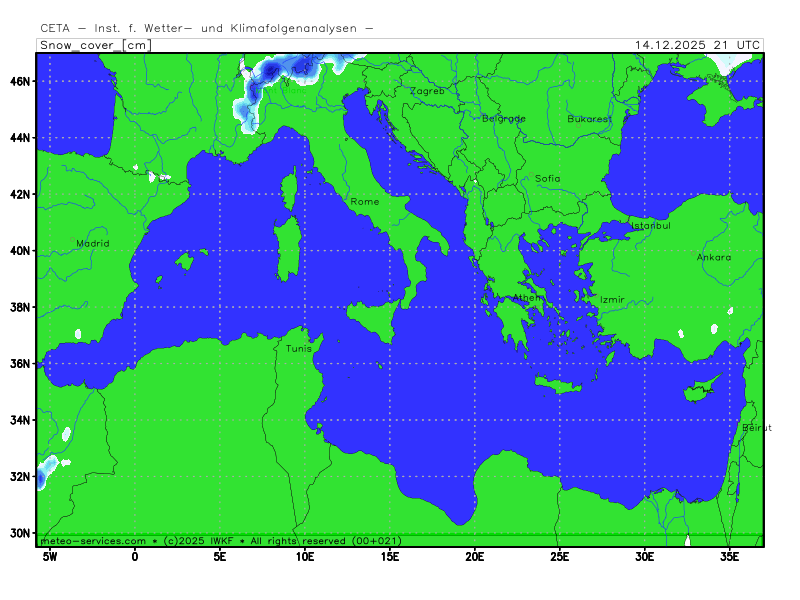Click the Zagreb city label

[x=427, y=91]
